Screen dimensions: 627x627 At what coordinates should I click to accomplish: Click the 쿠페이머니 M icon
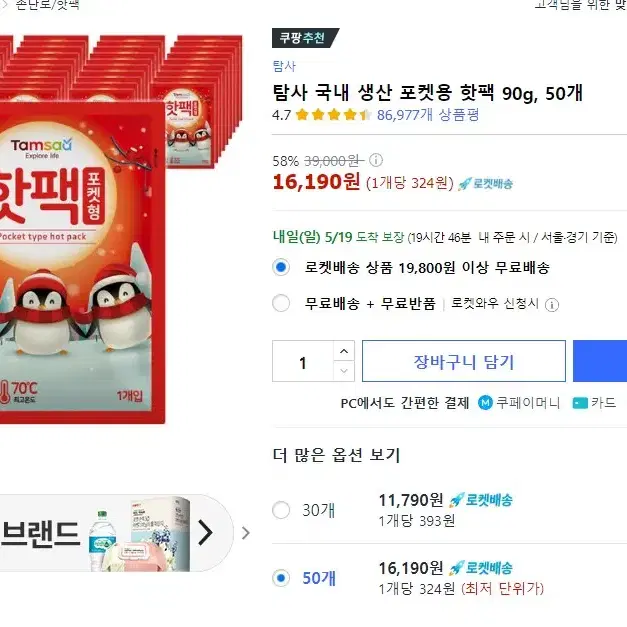tap(485, 403)
